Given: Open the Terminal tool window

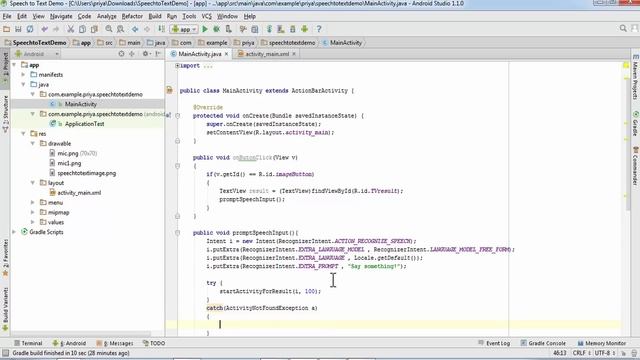Looking at the screenshot, I should coord(28,343).
